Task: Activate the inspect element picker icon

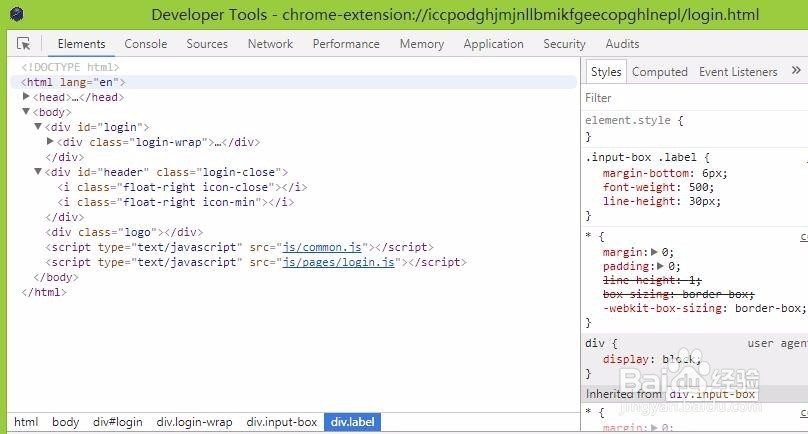Action: tap(23, 44)
